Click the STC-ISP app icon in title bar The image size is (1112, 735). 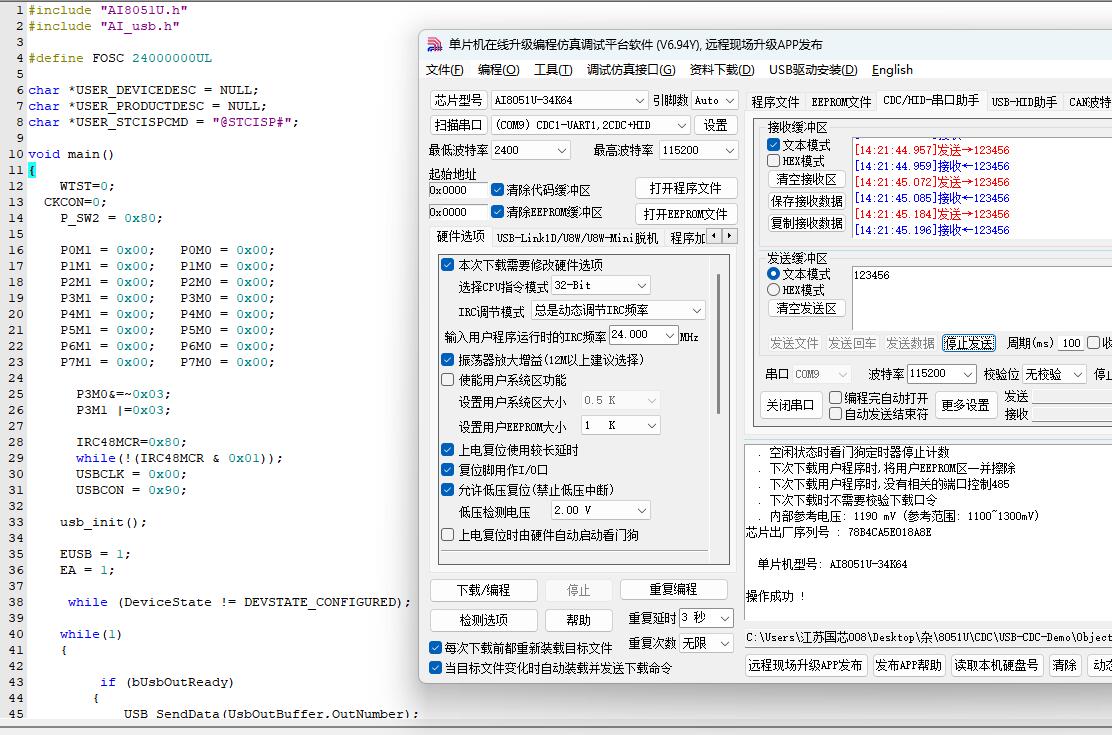coord(434,45)
